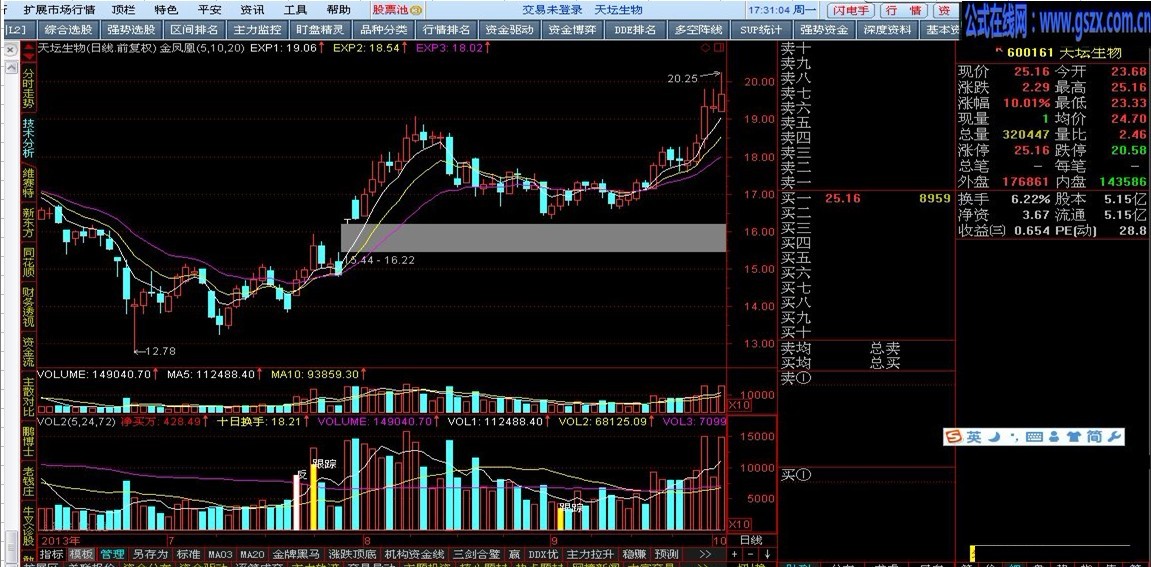Switch to 技术分析 sidebar tab
Viewport: 1151px width, 567px height.
tap(28, 137)
